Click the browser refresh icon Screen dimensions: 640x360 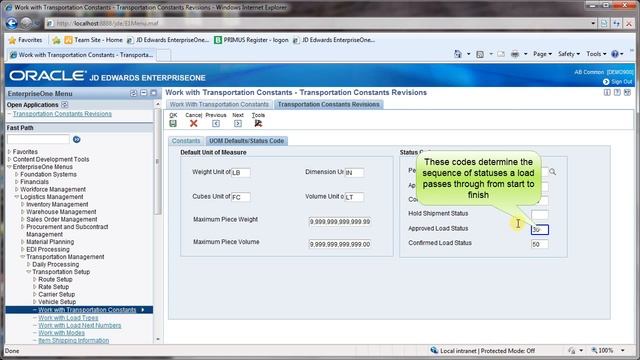pos(616,23)
